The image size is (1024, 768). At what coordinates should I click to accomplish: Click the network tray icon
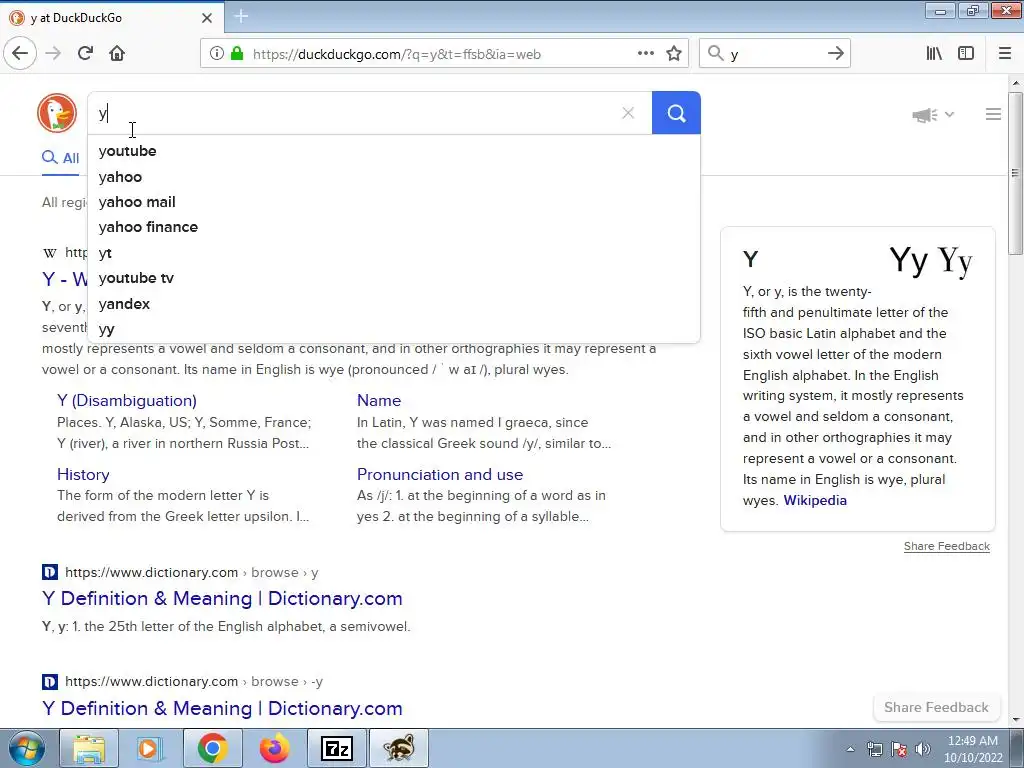[874, 749]
